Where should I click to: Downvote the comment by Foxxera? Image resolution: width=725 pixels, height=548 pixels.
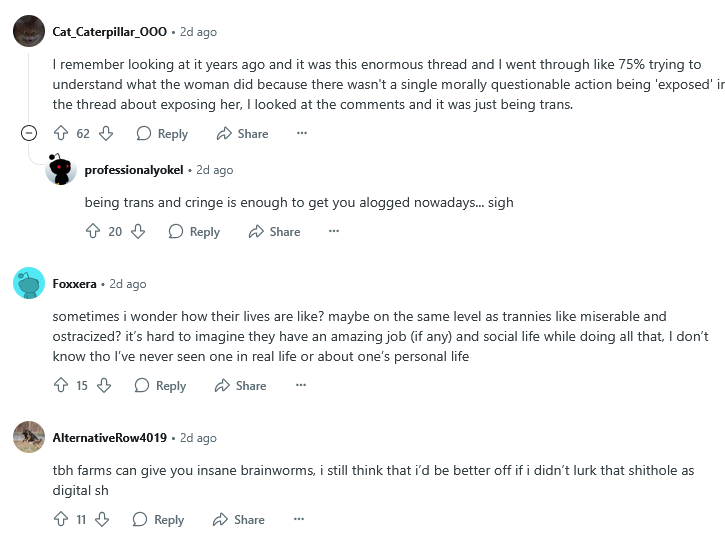pyautogui.click(x=104, y=385)
